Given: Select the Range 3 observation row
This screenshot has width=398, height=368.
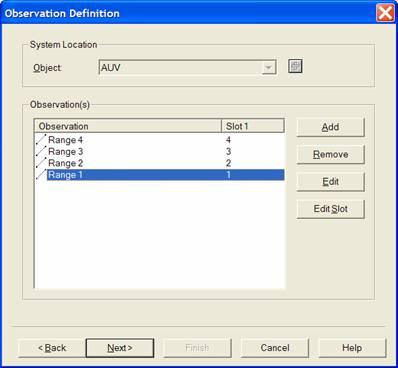Looking at the screenshot, I should [x=160, y=151].
